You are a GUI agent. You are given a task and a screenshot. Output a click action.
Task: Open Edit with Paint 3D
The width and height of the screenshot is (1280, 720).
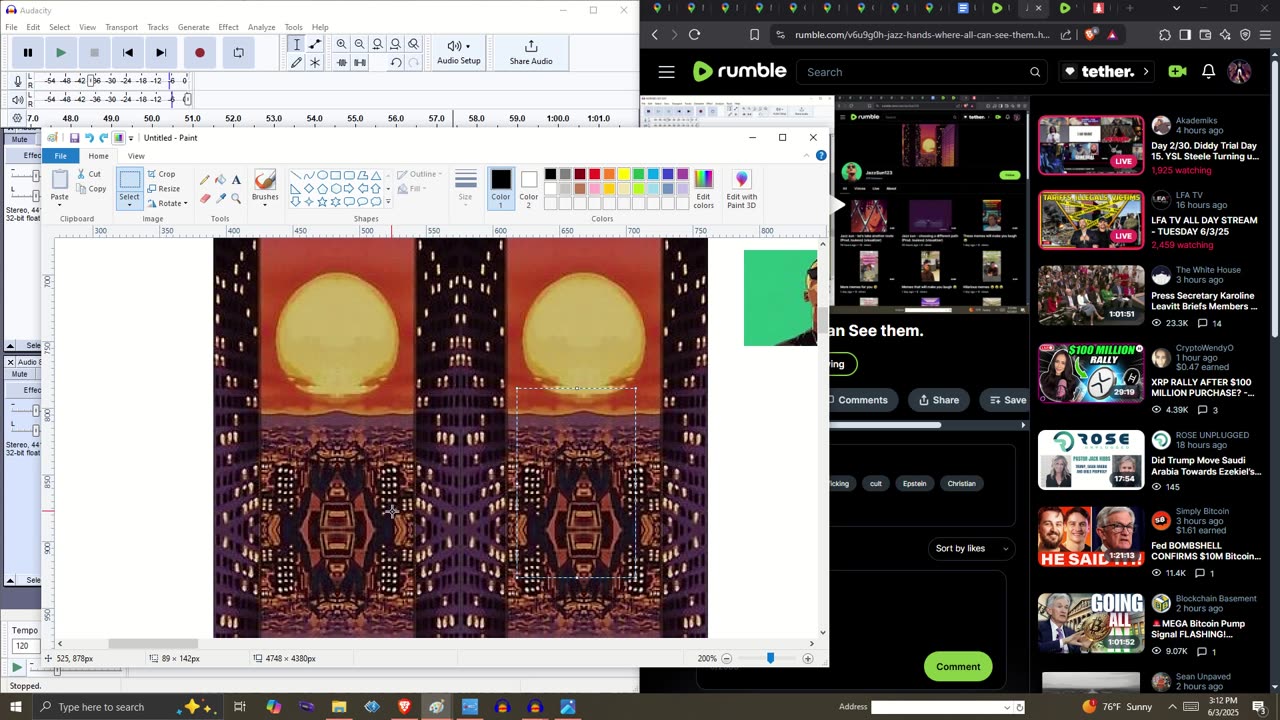click(742, 189)
